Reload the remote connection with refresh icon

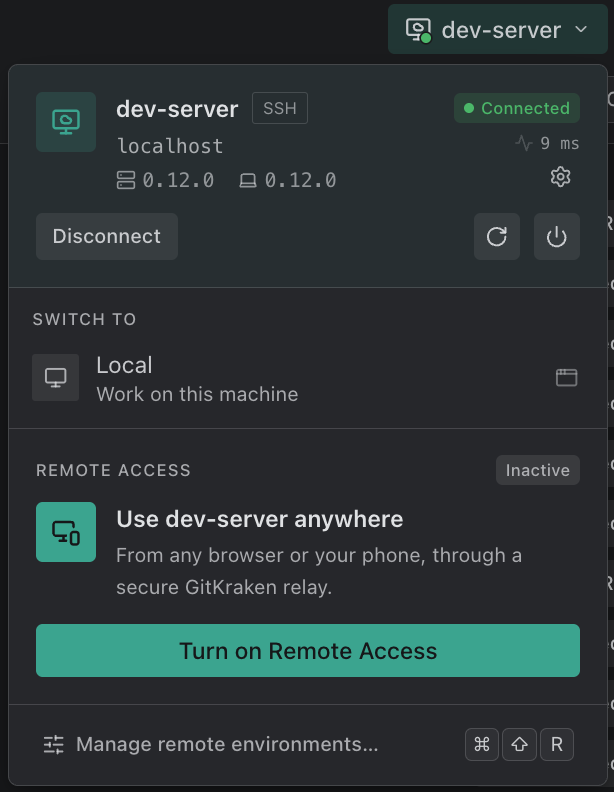tap(497, 236)
